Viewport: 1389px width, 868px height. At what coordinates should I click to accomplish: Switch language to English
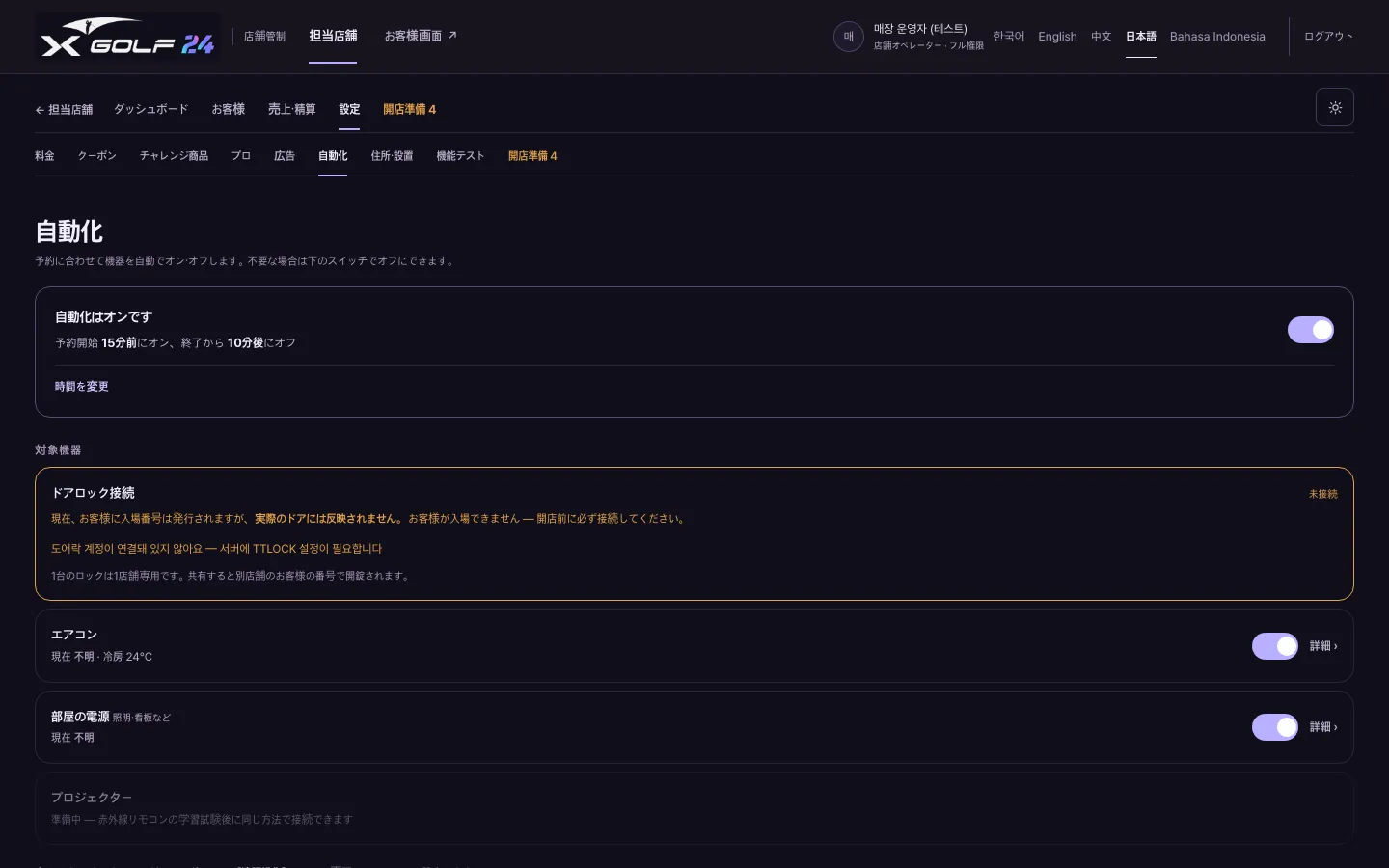(1057, 37)
